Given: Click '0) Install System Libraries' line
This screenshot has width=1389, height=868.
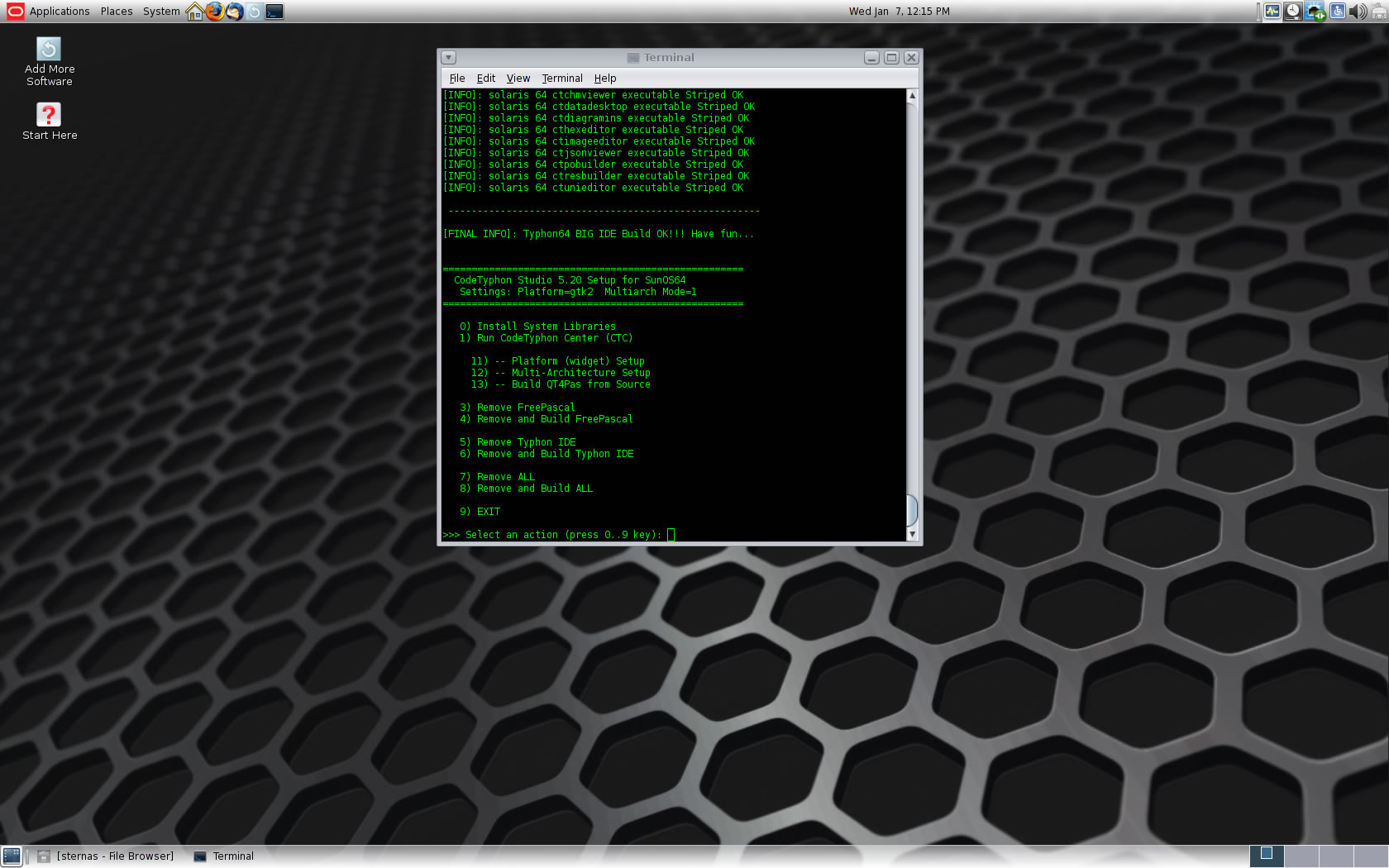Looking at the screenshot, I should 537,327.
